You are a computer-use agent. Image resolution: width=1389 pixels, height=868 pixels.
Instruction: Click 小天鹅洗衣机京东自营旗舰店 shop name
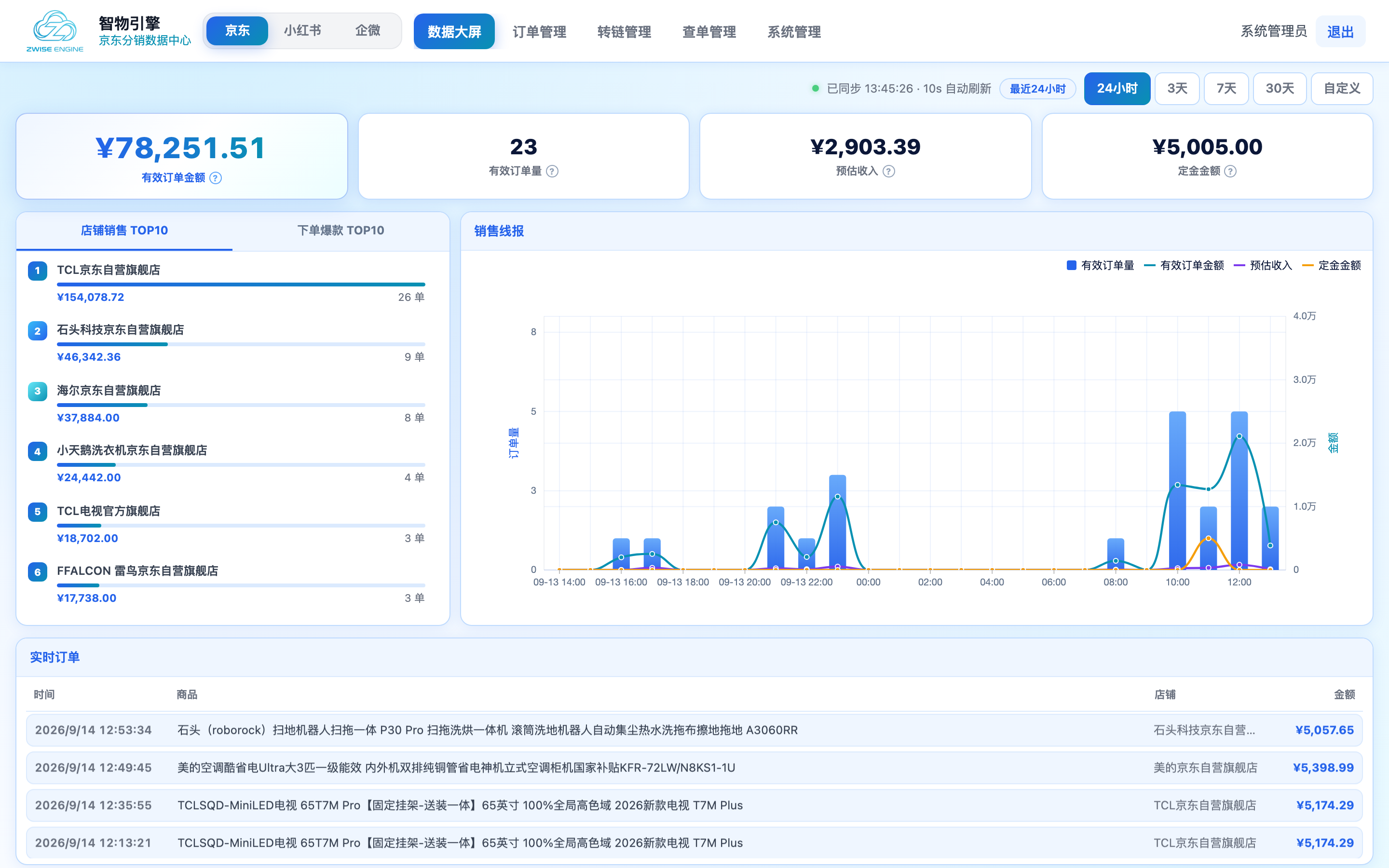tap(132, 451)
